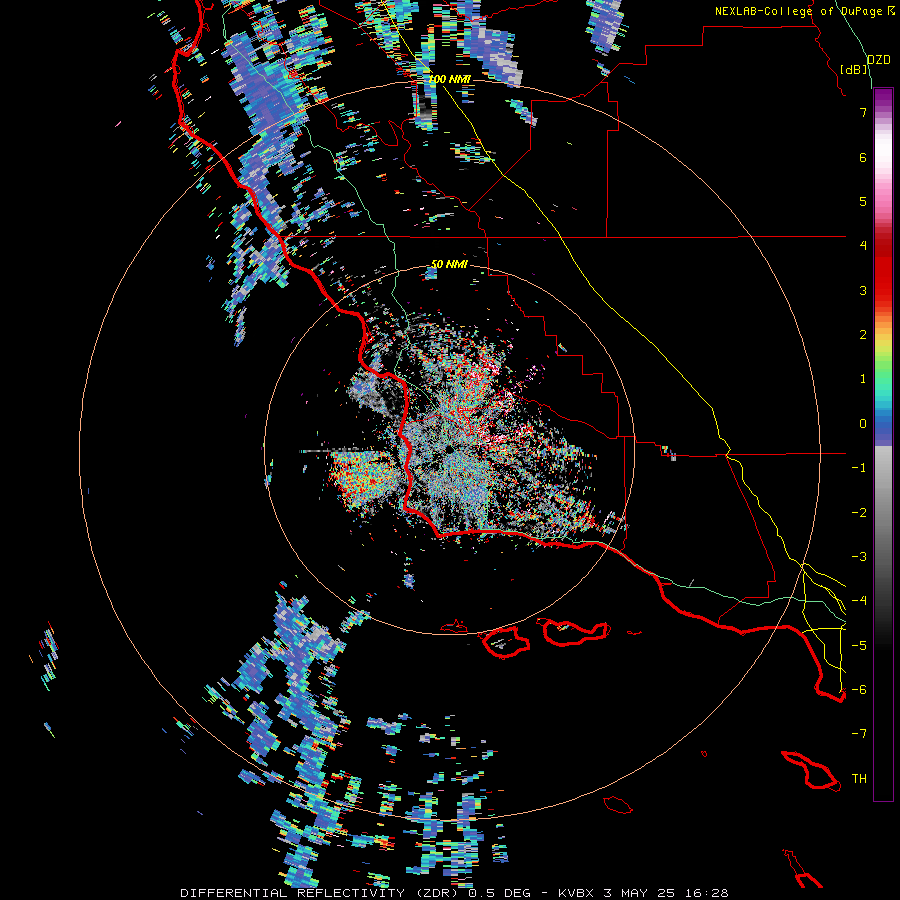
Task: Click the 'TH' threshold label on scale
Action: [x=859, y=779]
